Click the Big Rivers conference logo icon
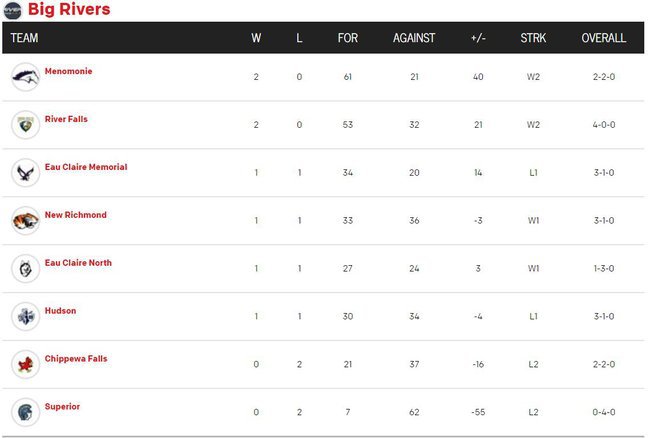The height and width of the screenshot is (438, 650). click(12, 10)
